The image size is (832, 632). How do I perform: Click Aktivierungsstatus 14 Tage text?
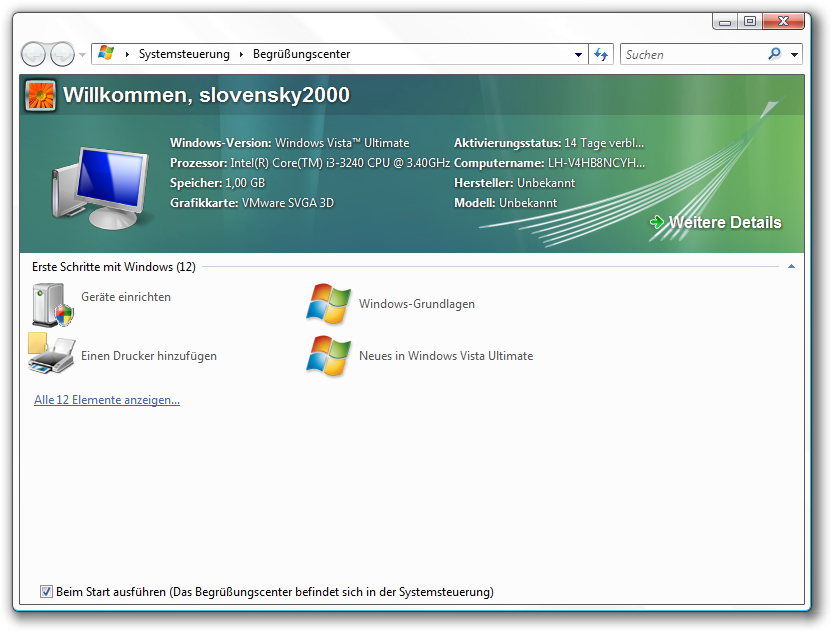pyautogui.click(x=549, y=143)
